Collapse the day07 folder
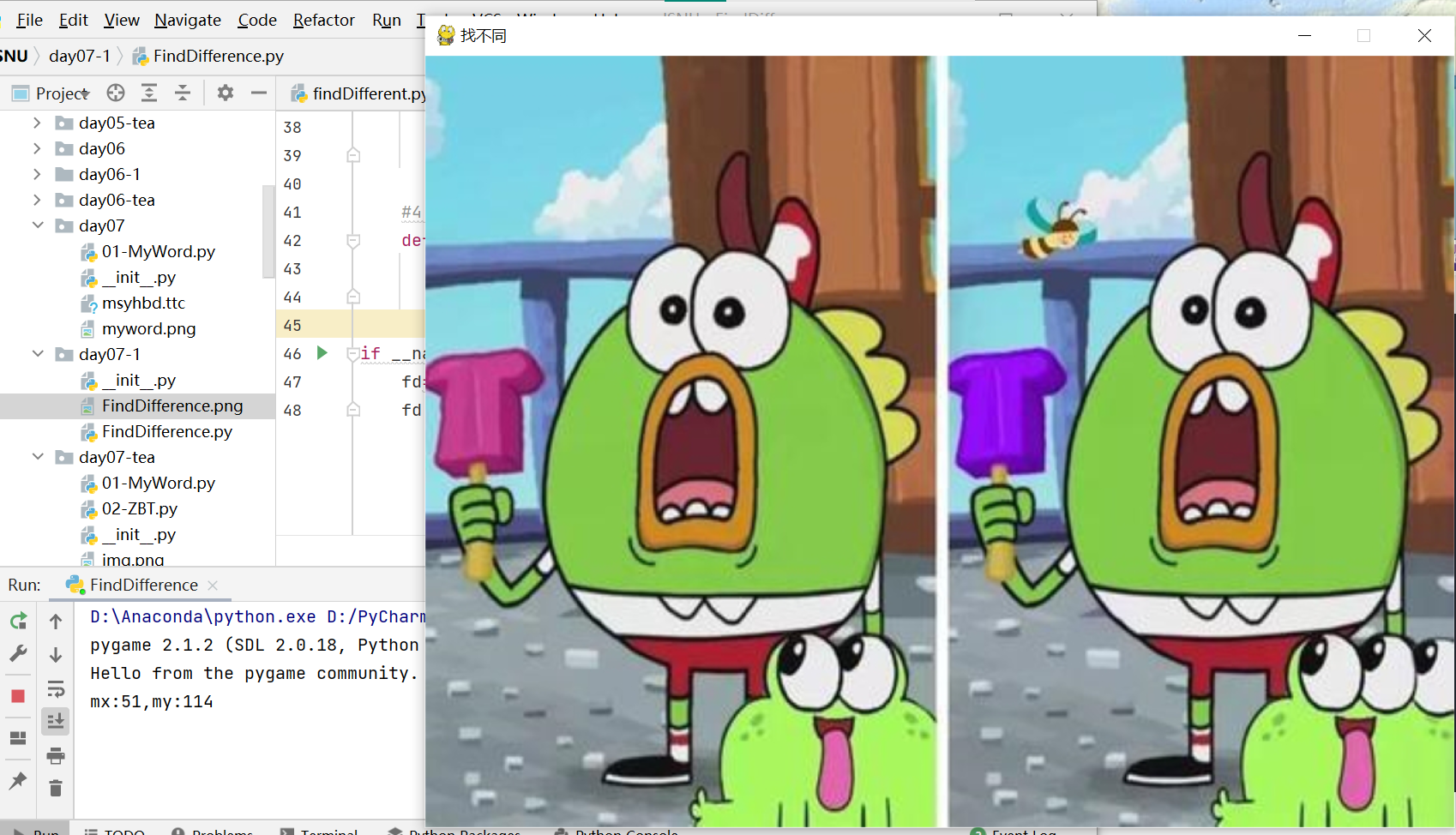This screenshot has height=835, width=1456. coord(37,225)
